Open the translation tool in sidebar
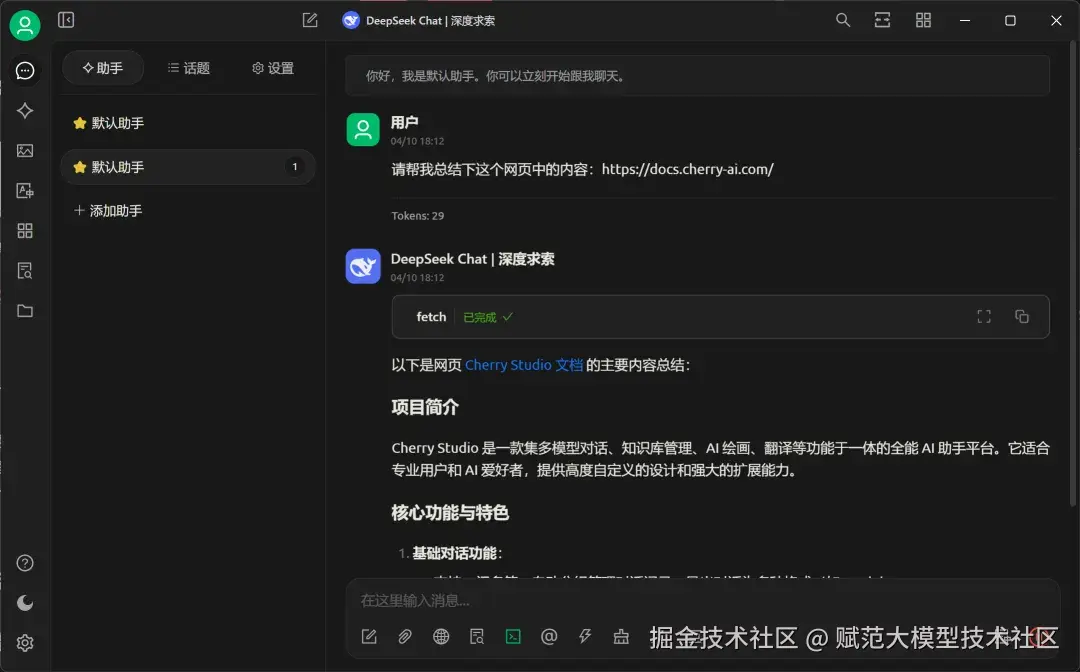This screenshot has height=672, width=1080. click(25, 190)
